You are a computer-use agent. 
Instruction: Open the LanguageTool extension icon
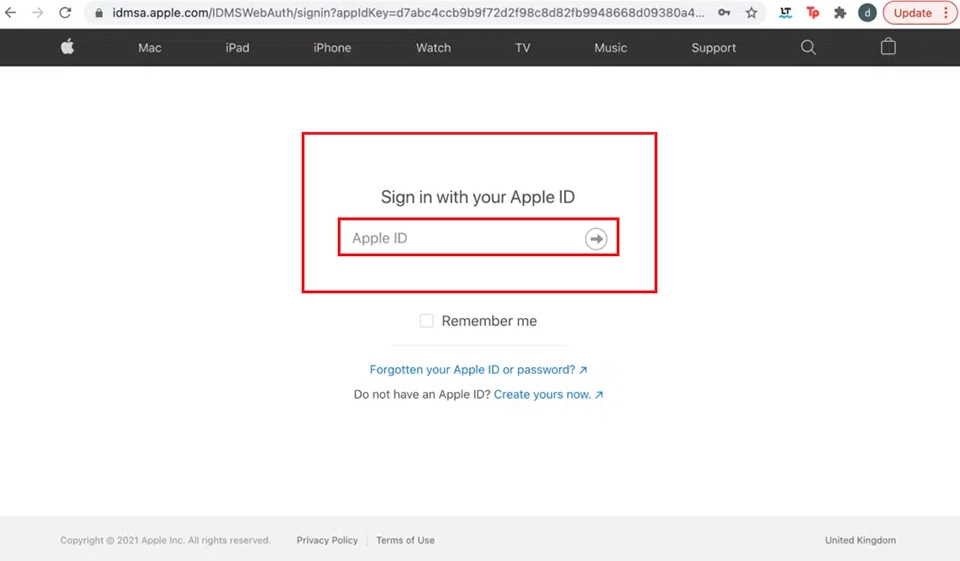click(x=785, y=12)
